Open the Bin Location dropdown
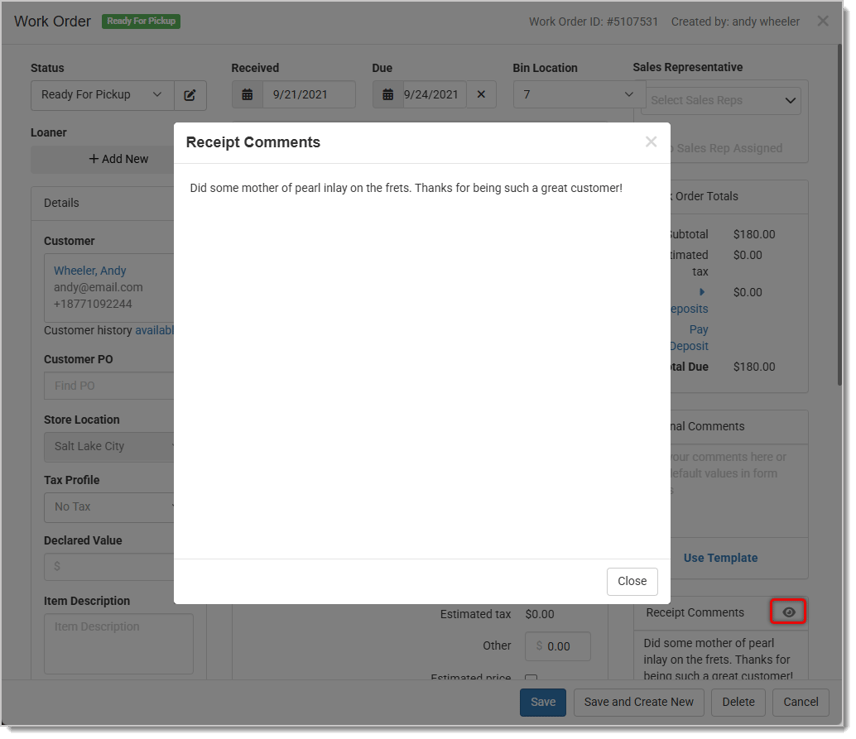 point(578,94)
